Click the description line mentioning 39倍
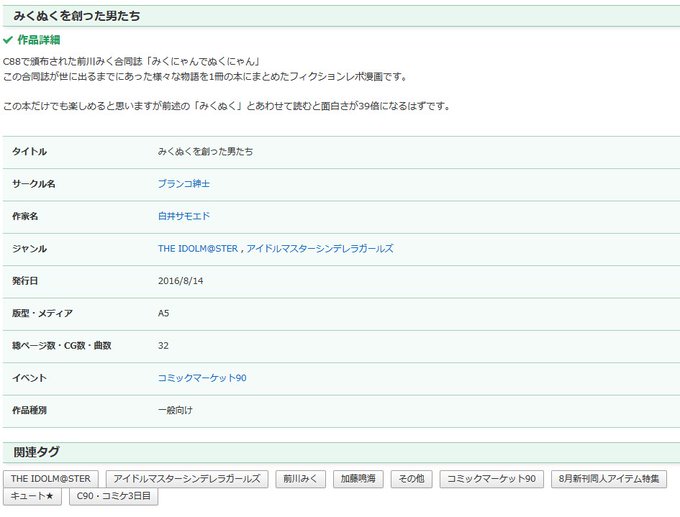The width and height of the screenshot is (680, 517). [x=227, y=106]
